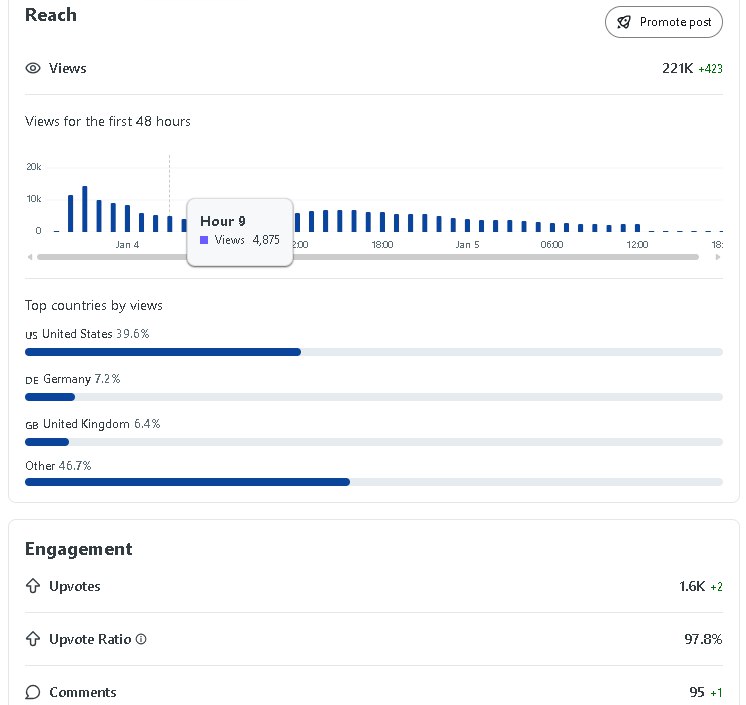Click the arrow icon beside Upvotes
Image resolution: width=746 pixels, height=705 pixels.
pos(33,587)
